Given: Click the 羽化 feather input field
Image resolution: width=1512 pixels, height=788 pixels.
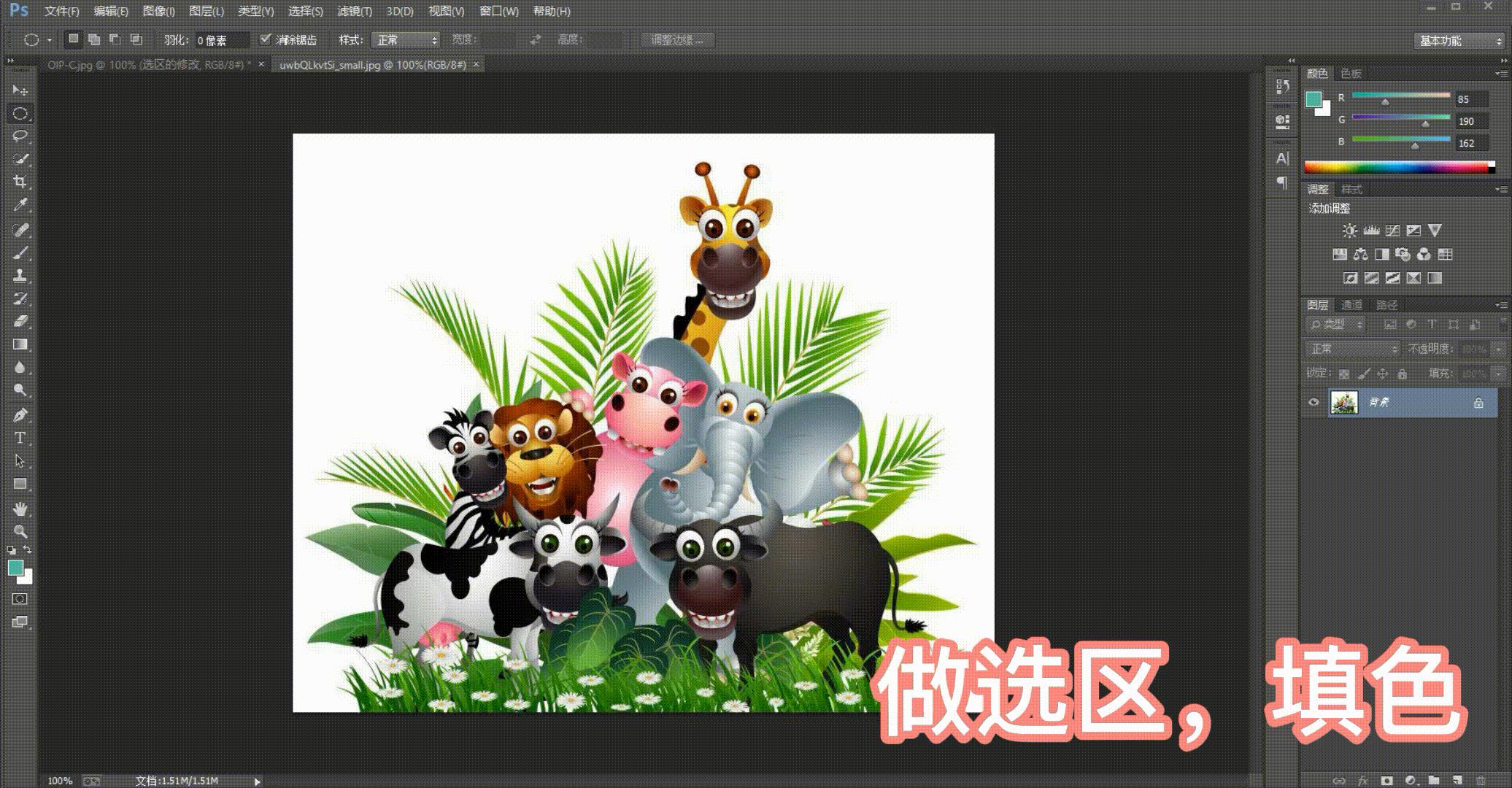Looking at the screenshot, I should point(222,40).
